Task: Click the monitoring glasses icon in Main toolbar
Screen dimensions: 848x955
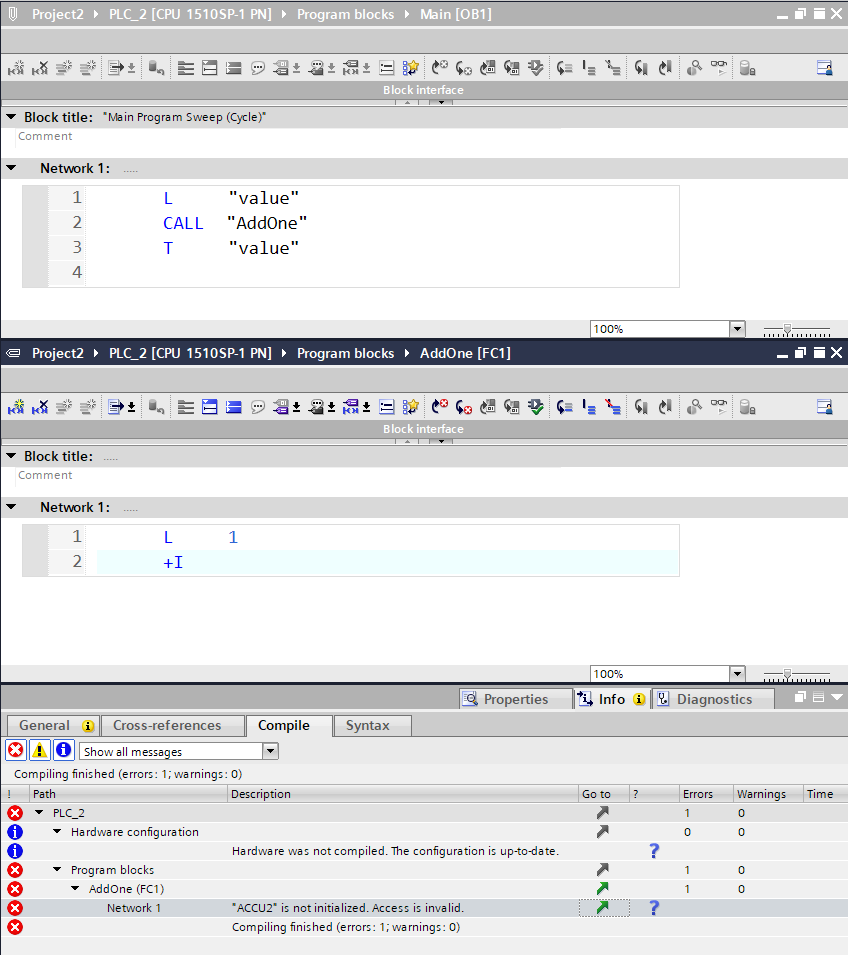Action: point(719,68)
